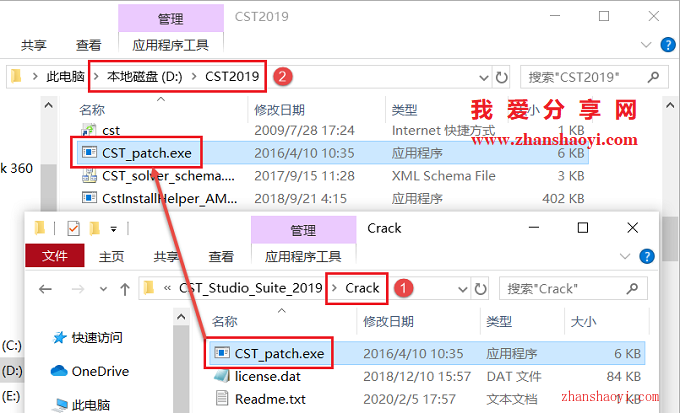Click the Readme.txt file icon
Screen dimensions: 680x413
(x=222, y=398)
